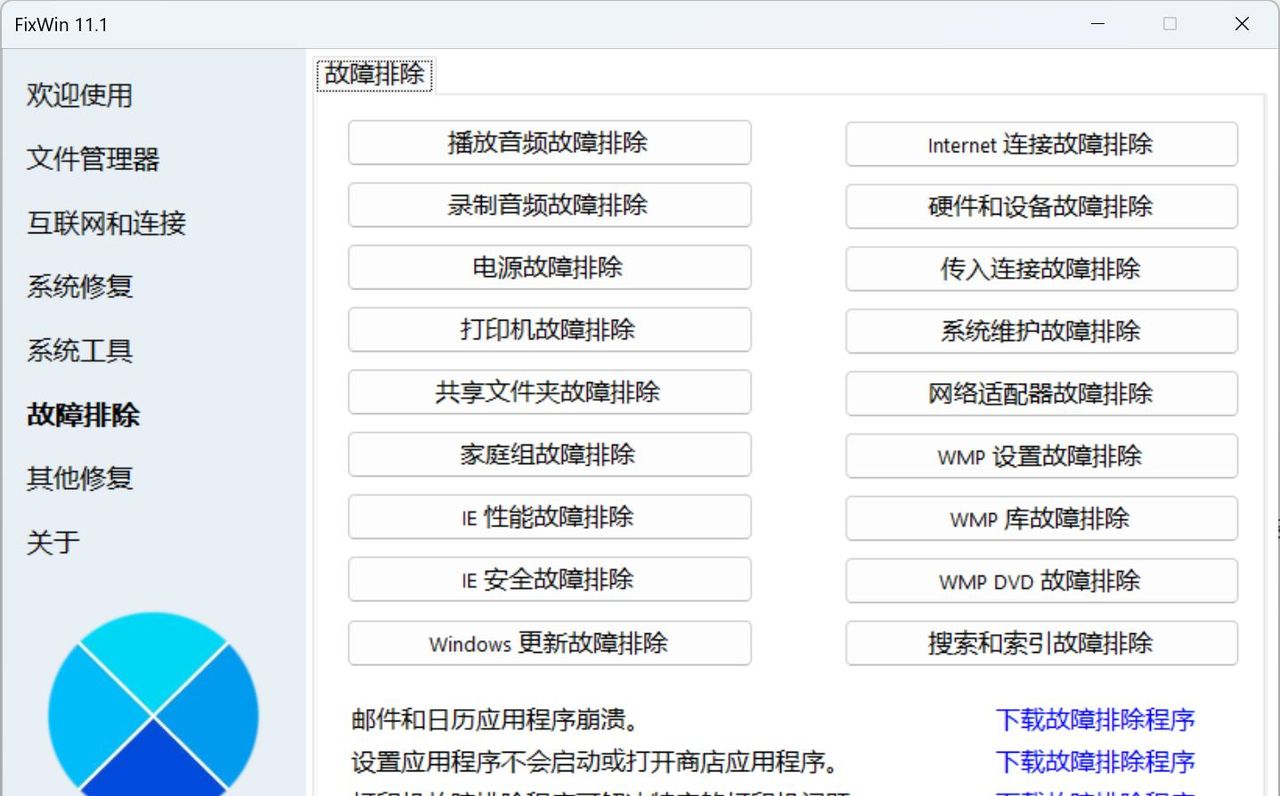
Task: Launch 搜索和索引故障排除
Action: 1041,643
